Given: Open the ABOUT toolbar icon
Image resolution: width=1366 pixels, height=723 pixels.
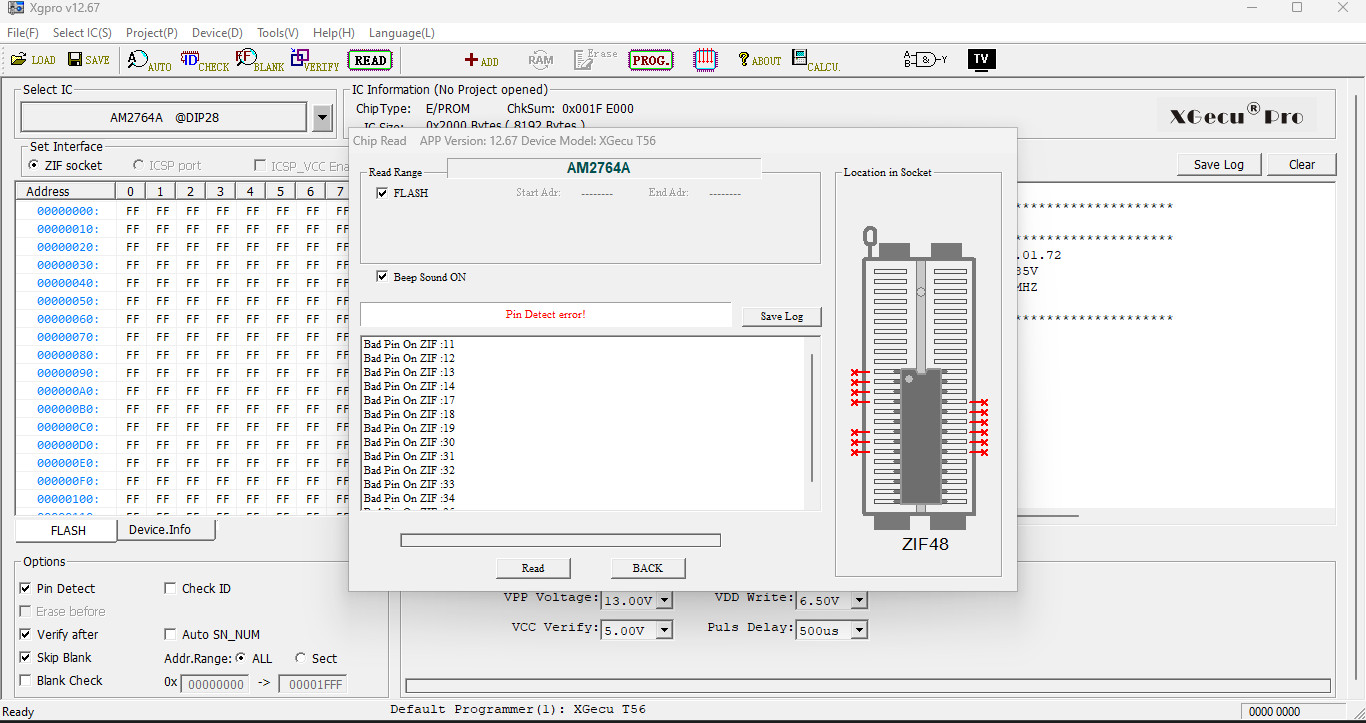Looking at the screenshot, I should tap(759, 61).
